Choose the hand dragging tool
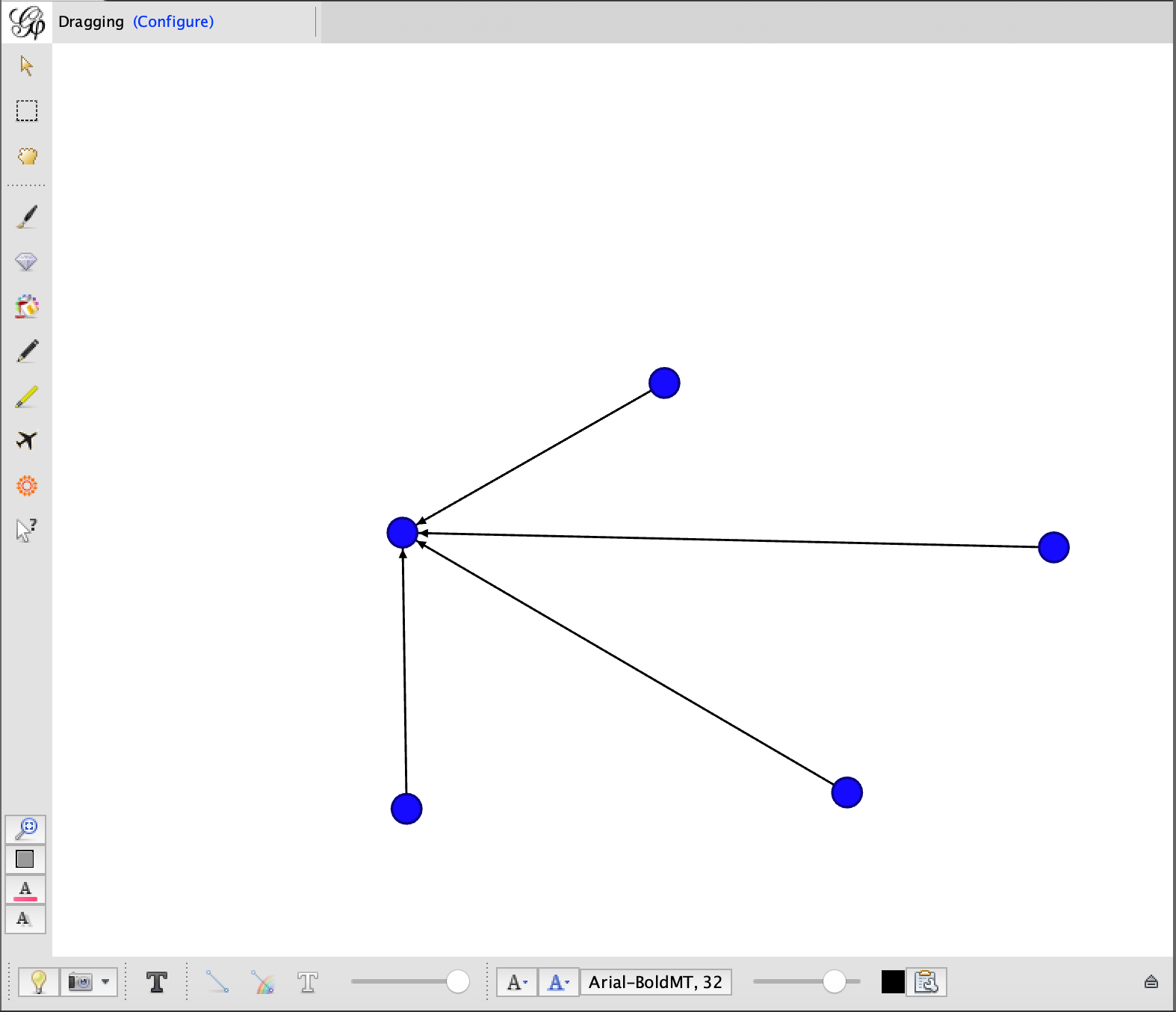The height and width of the screenshot is (1012, 1176). point(27,156)
